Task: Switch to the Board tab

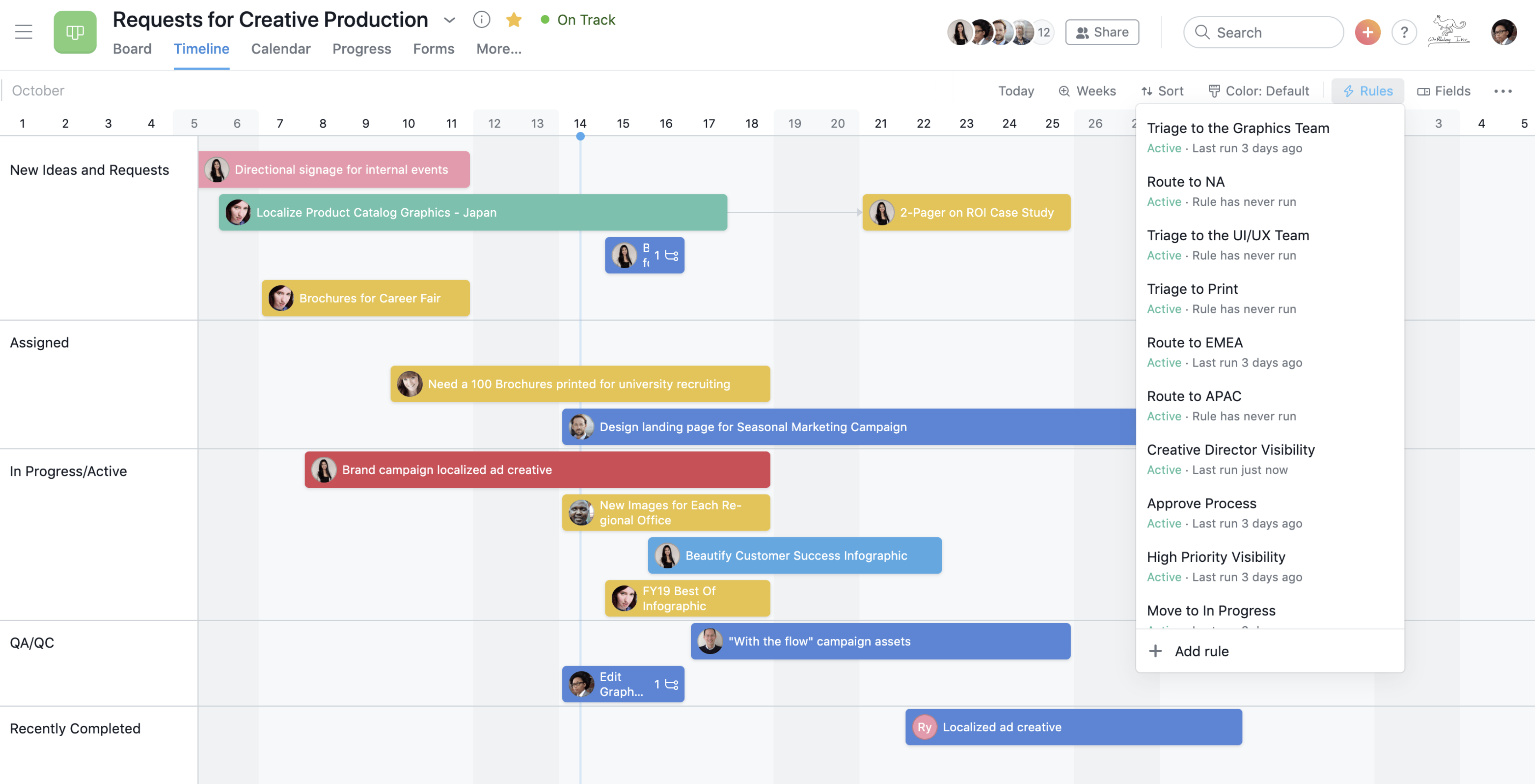Action: coord(132,49)
